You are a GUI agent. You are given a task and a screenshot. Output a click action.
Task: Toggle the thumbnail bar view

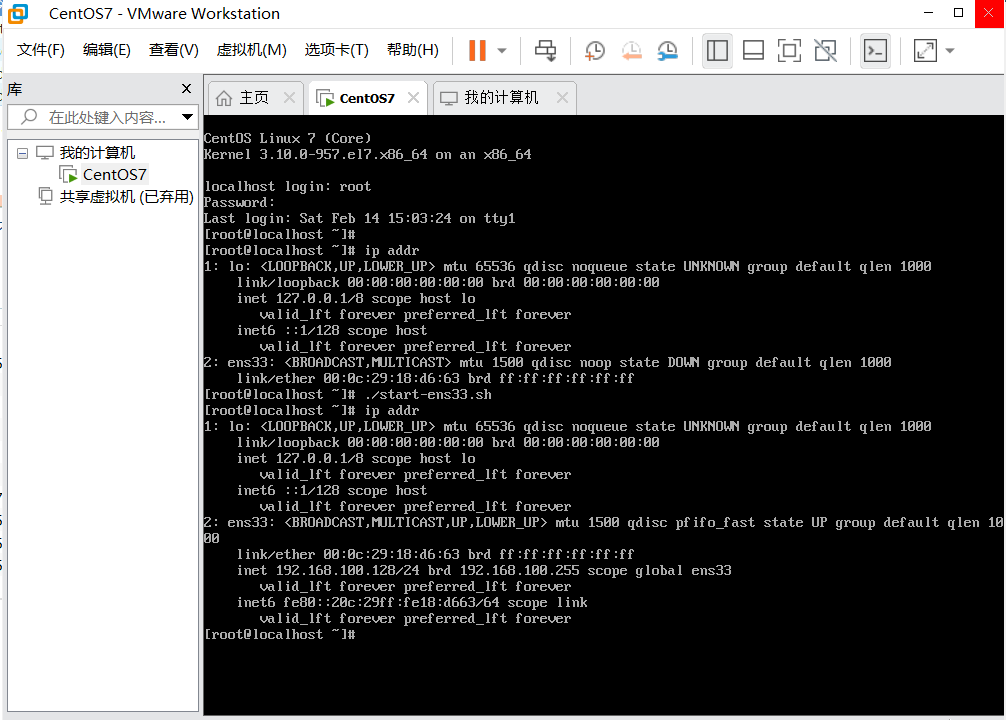pos(753,50)
